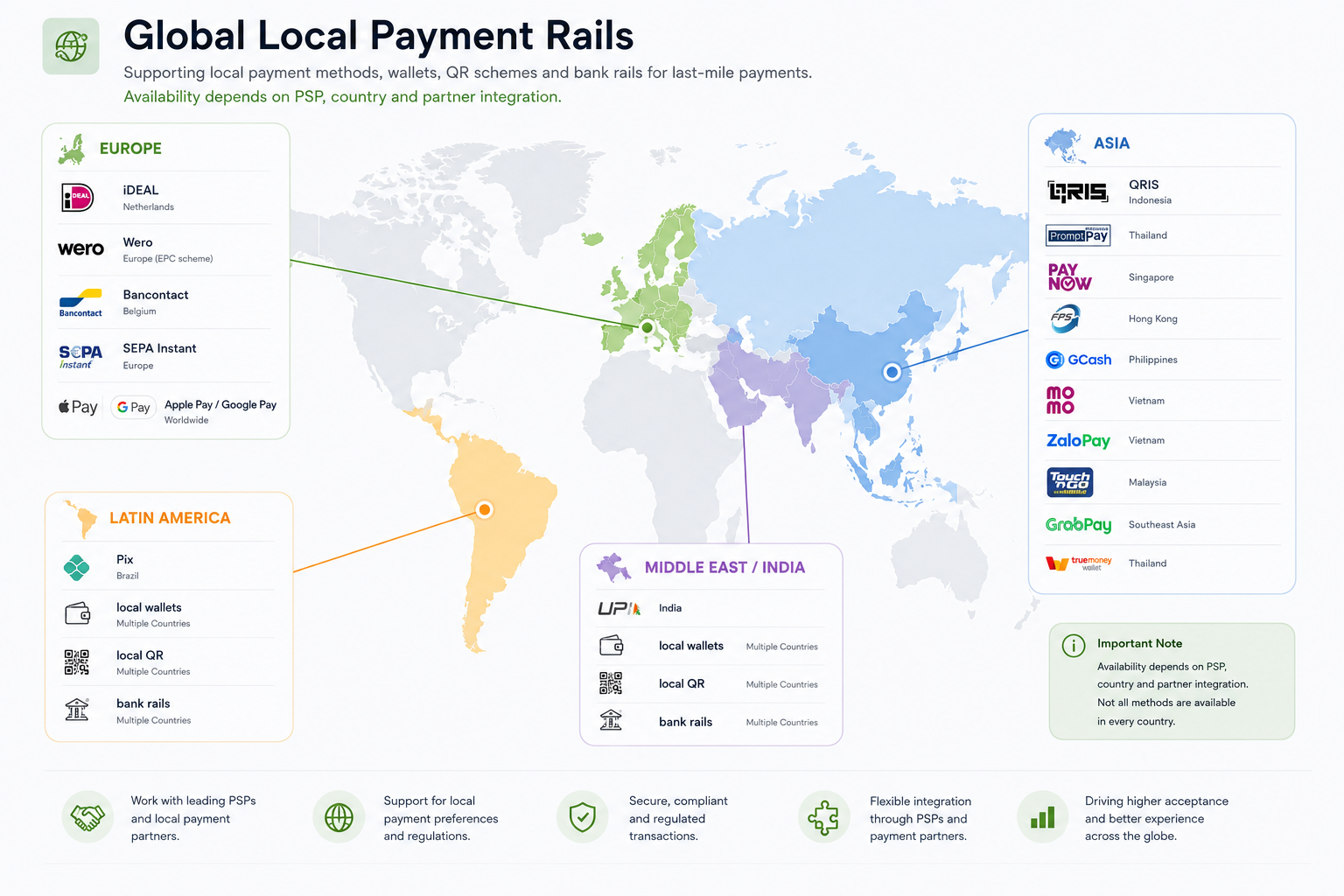Click the wero logo
The image size is (1344, 896).
pyautogui.click(x=80, y=248)
